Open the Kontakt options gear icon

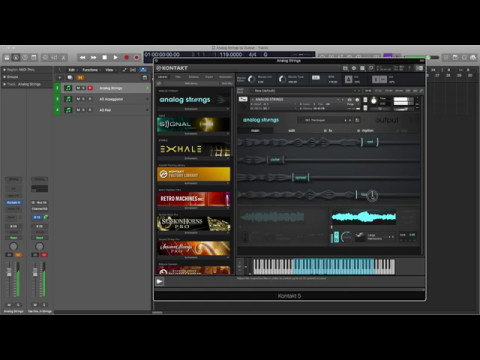(354, 68)
